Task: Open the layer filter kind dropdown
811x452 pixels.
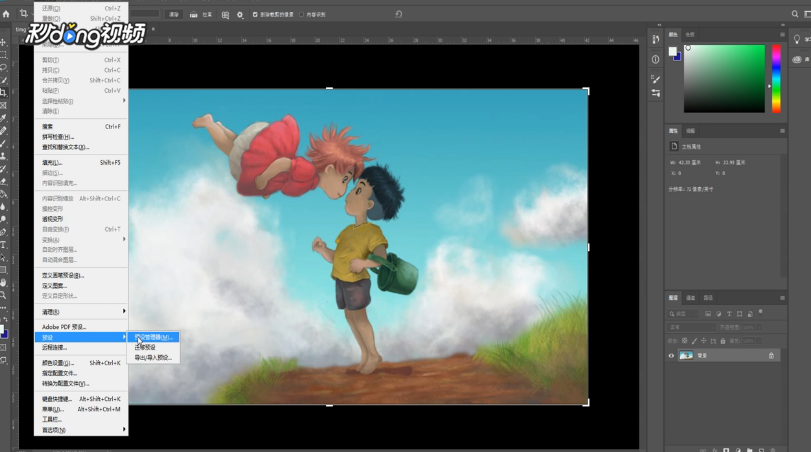Action: (x=683, y=314)
